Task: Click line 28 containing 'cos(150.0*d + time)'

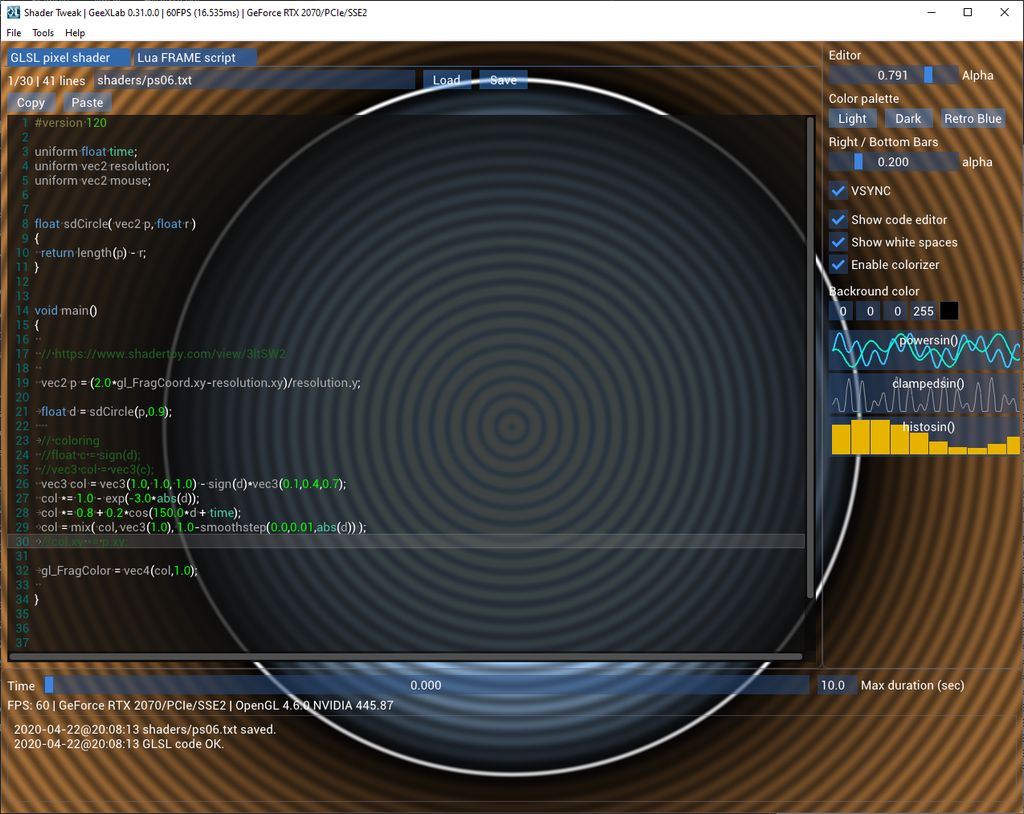Action: pyautogui.click(x=141, y=513)
